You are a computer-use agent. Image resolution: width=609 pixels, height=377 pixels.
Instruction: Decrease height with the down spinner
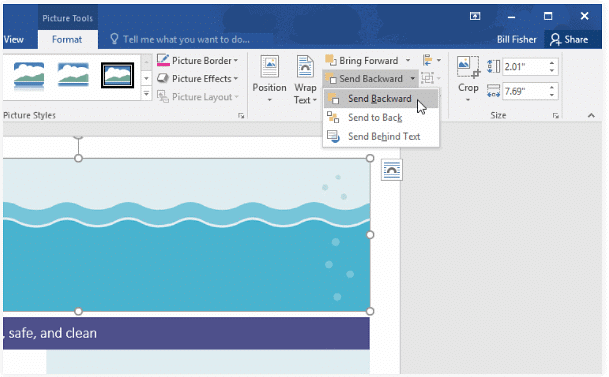(552, 71)
